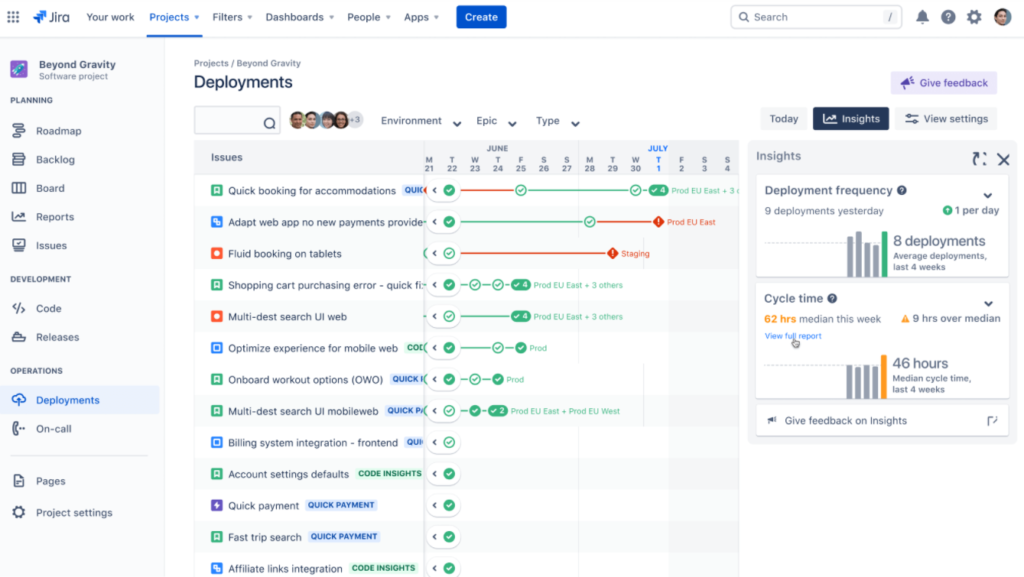The image size is (1024, 577).
Task: Click the notifications bell icon
Action: point(922,16)
